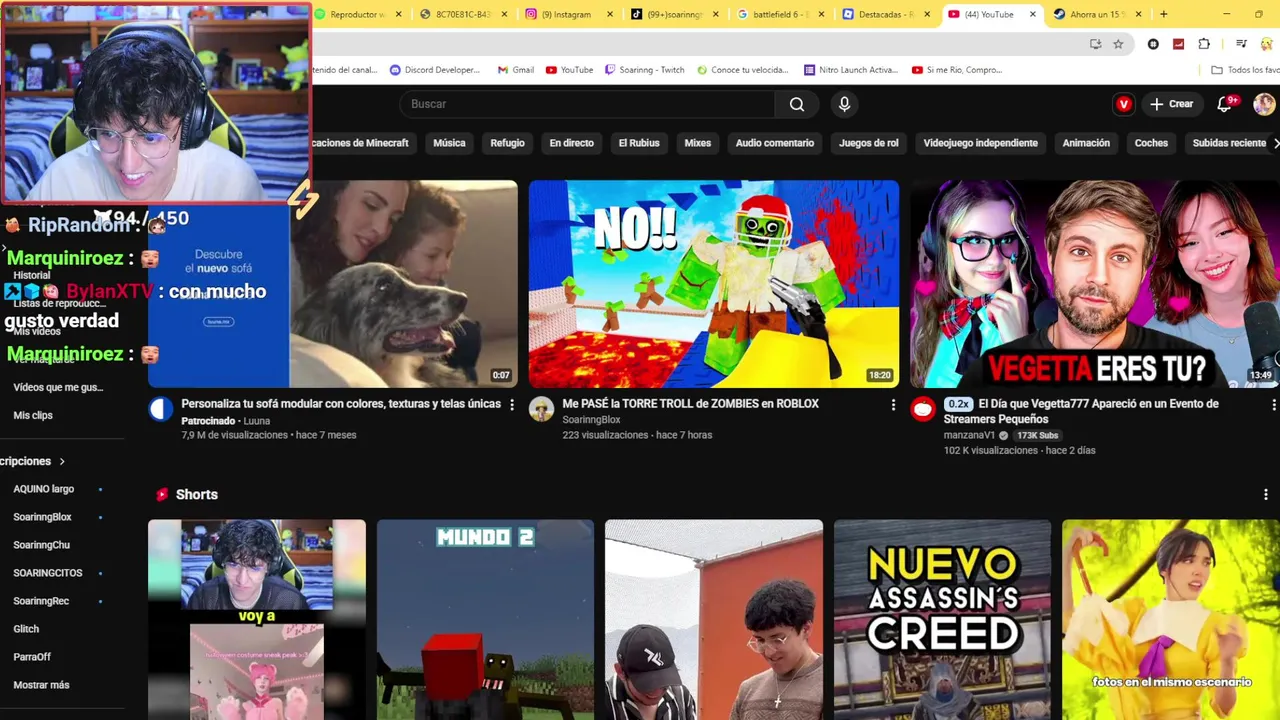
Task: Select the El Rubius filter chip
Action: click(x=639, y=143)
